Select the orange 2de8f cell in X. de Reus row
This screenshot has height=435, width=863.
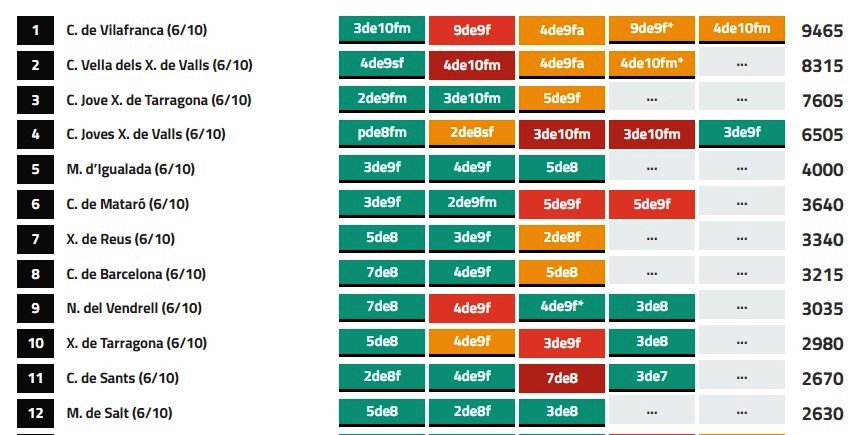click(561, 238)
